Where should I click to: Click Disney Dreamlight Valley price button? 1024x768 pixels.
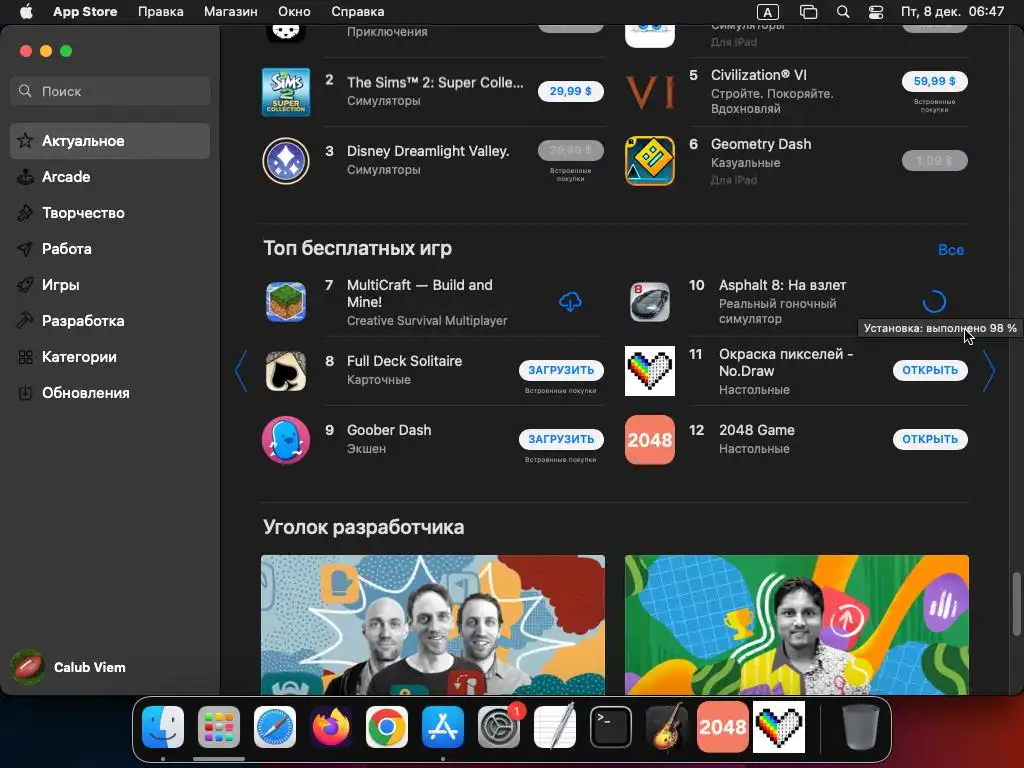click(570, 150)
